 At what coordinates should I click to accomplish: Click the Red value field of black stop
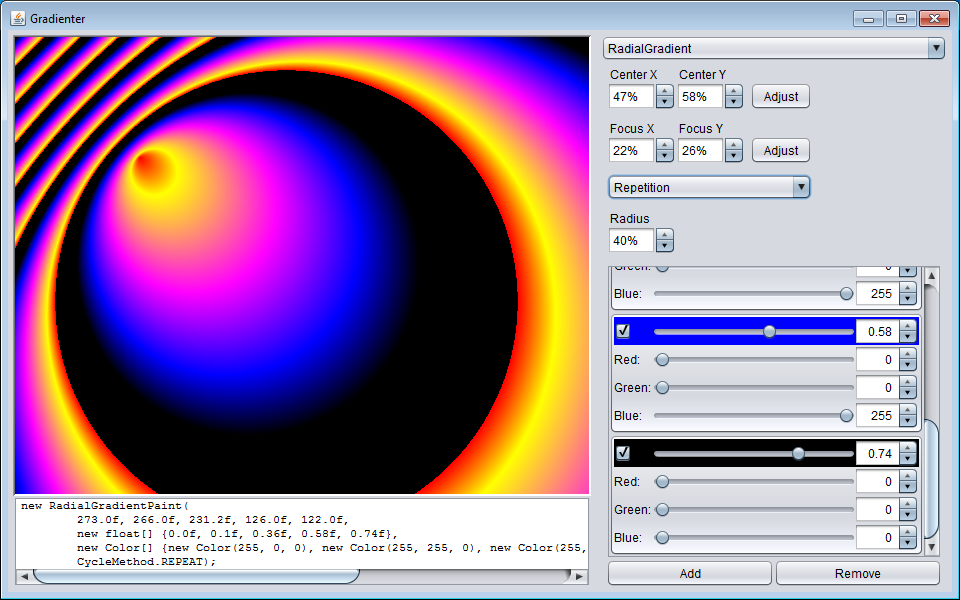click(x=877, y=482)
